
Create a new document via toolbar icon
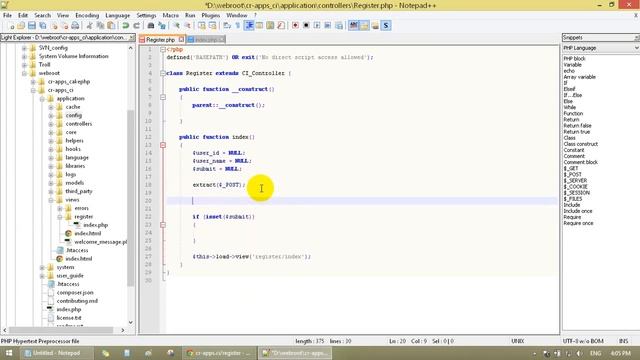click(x=11, y=26)
